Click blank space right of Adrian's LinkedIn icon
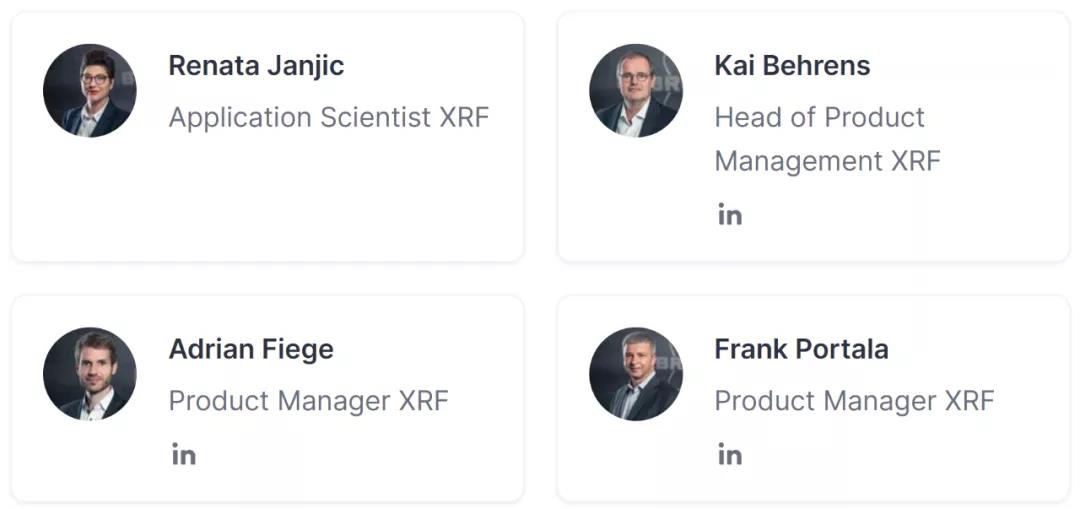The width and height of the screenshot is (1080, 509). pos(344,455)
